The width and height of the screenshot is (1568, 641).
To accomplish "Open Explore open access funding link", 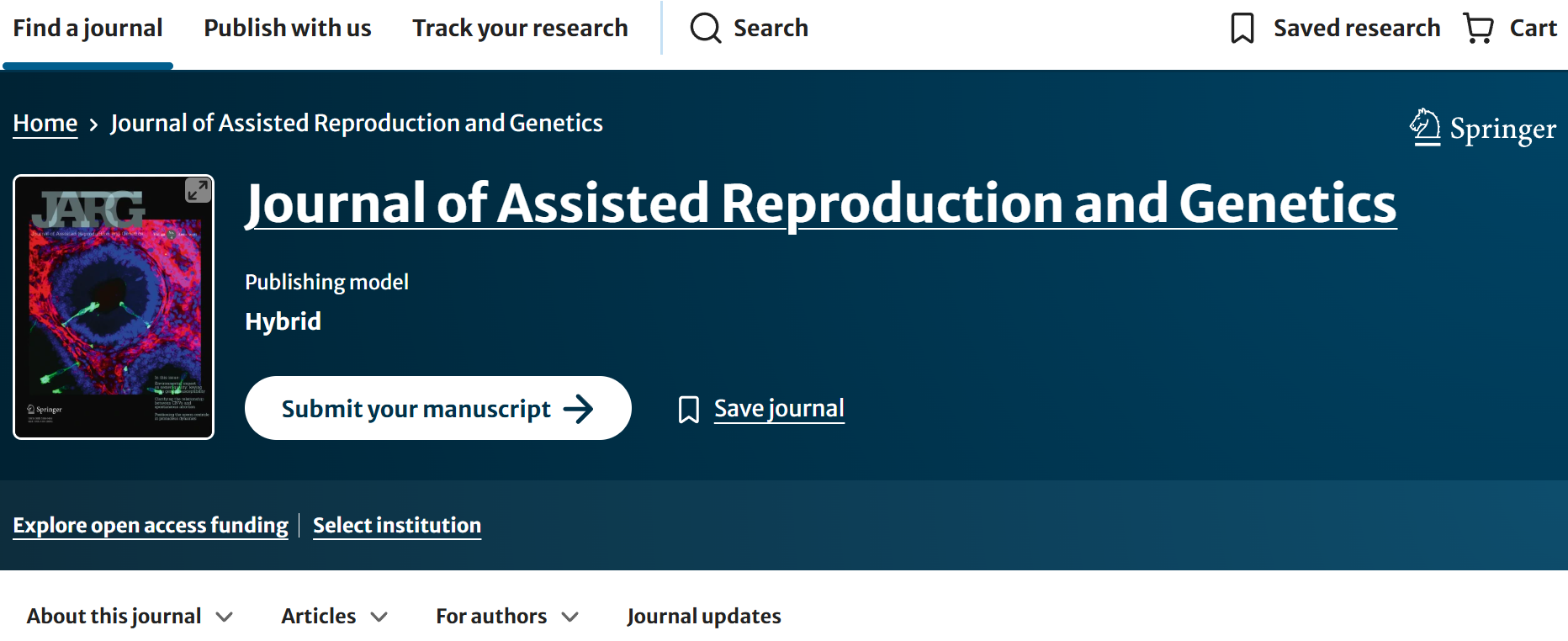I will coord(151,526).
